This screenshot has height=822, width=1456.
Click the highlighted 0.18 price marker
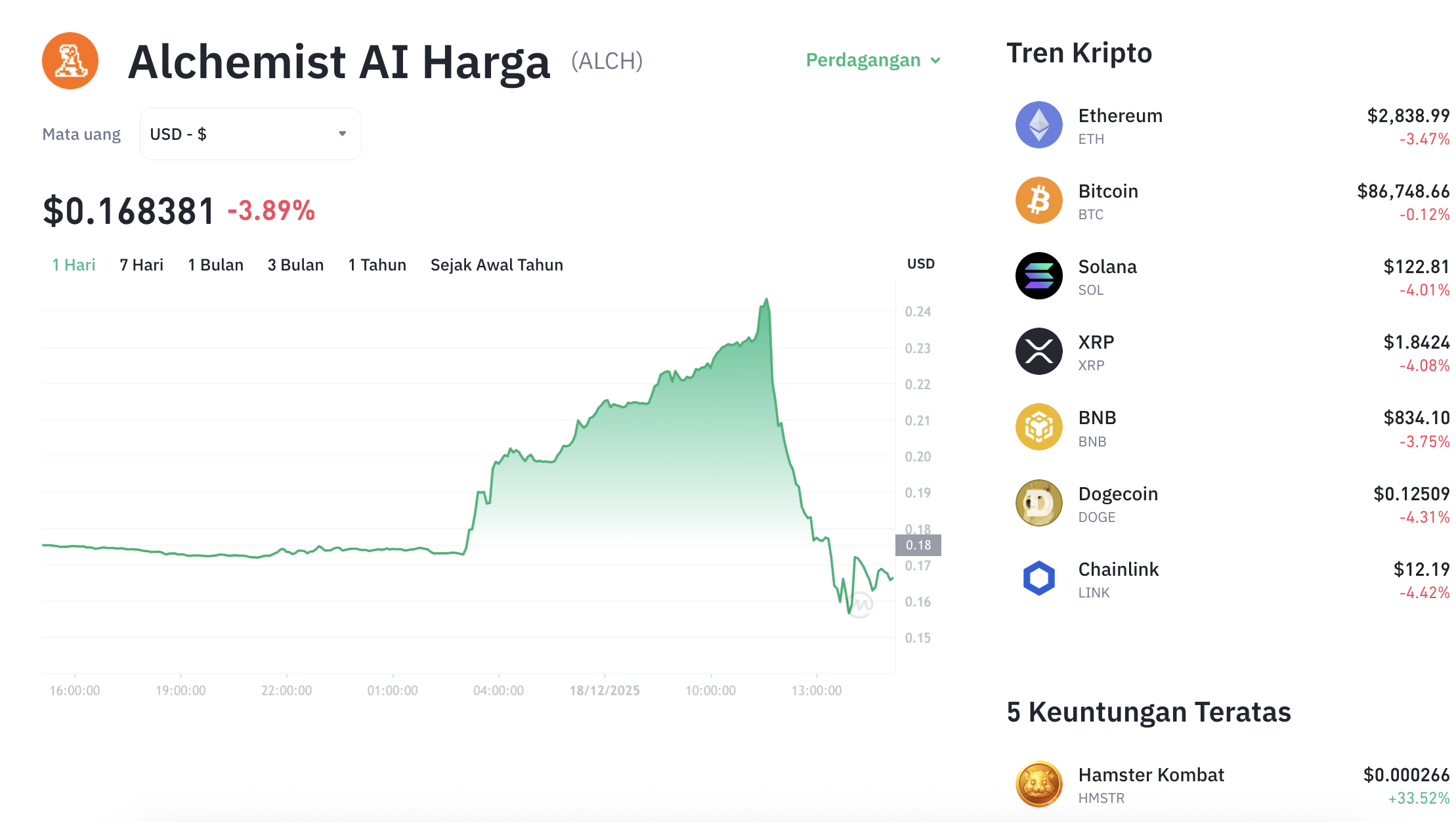click(918, 544)
